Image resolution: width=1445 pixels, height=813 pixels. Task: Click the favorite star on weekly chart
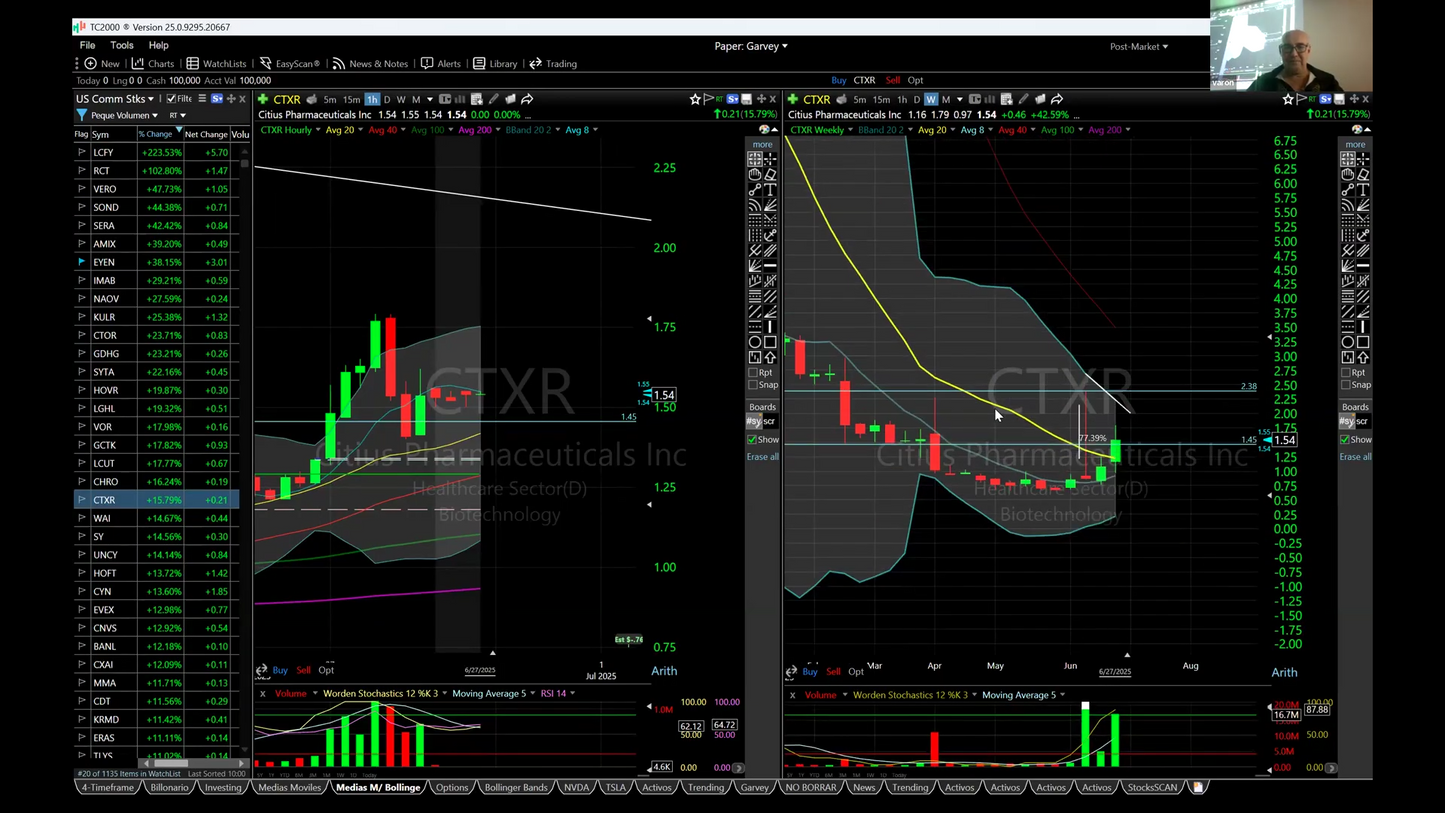click(1288, 99)
